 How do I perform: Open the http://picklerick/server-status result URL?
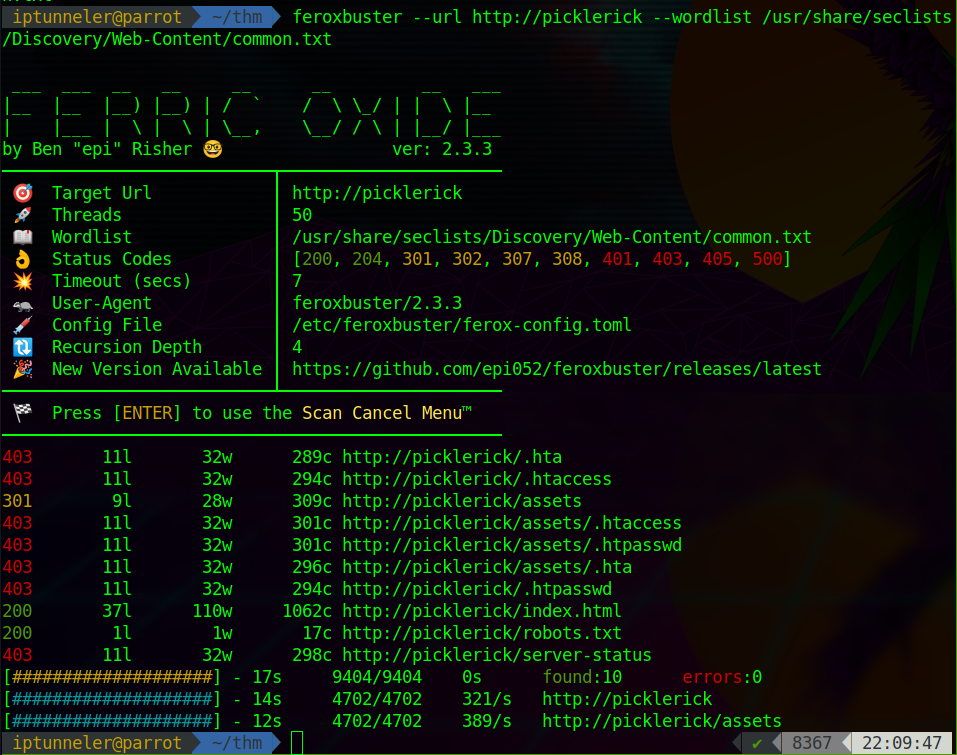point(497,655)
